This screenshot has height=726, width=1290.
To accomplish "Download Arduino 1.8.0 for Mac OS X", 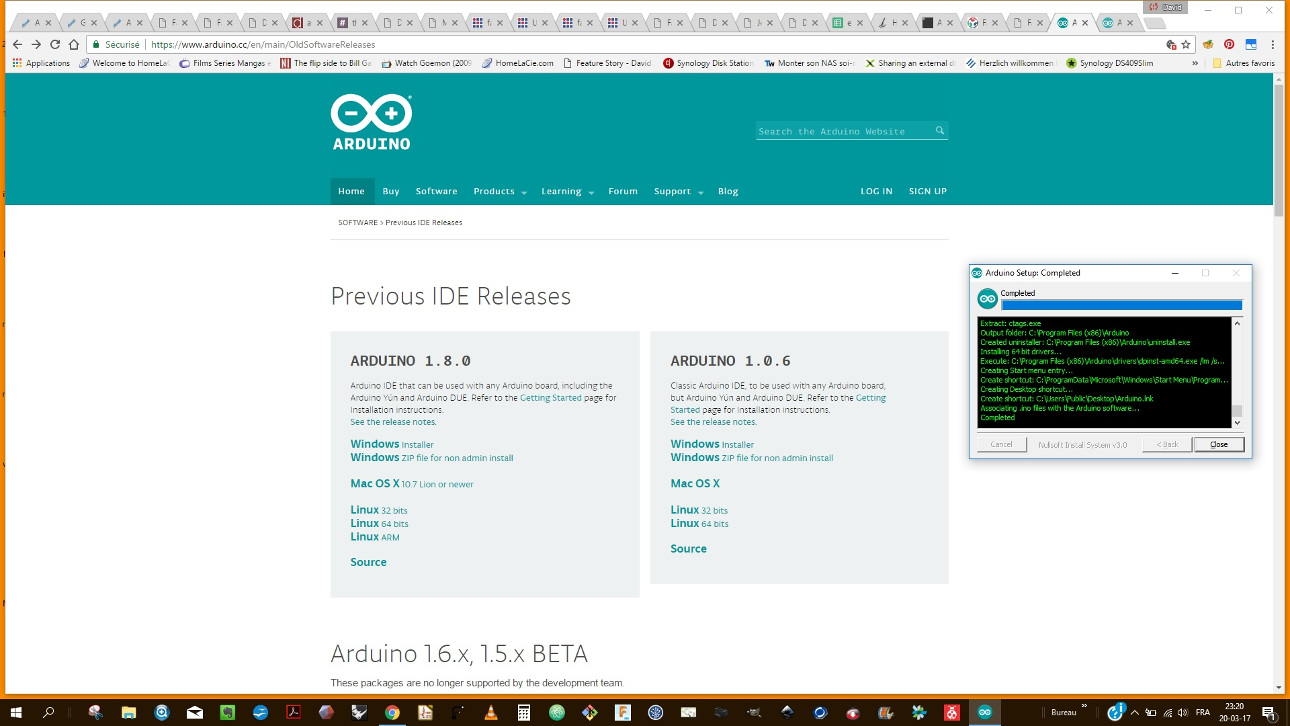I will (412, 484).
